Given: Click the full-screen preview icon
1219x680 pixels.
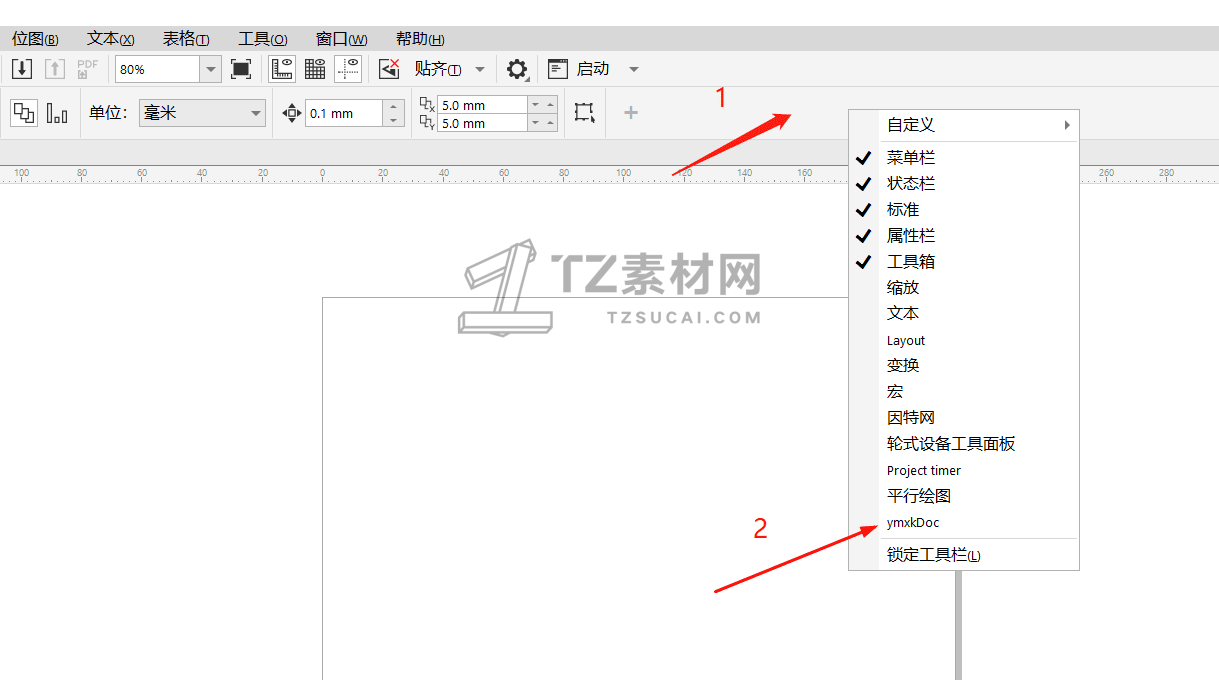Looking at the screenshot, I should 240,69.
